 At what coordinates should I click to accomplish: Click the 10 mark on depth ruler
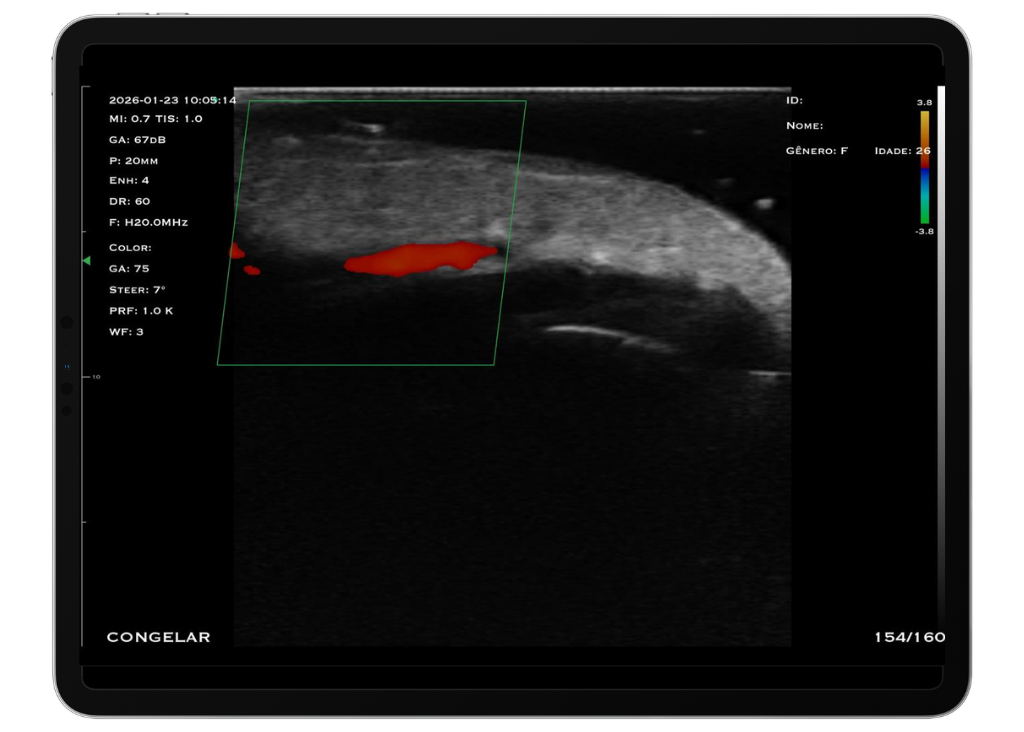[96, 377]
